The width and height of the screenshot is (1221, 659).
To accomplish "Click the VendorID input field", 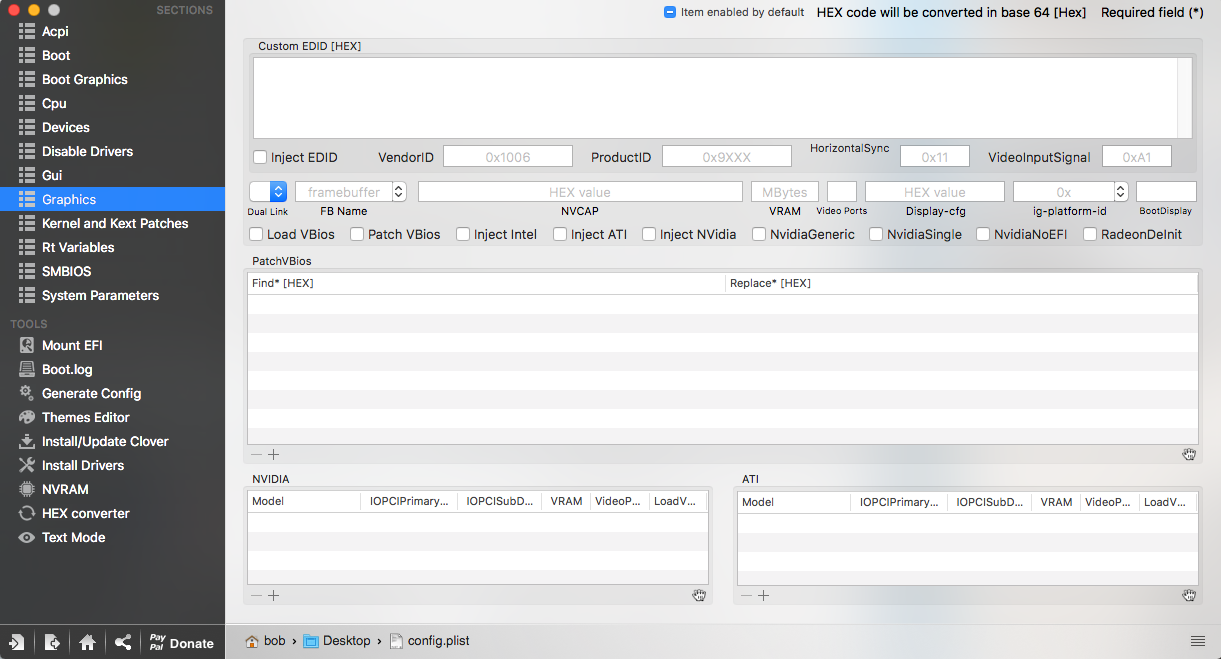I will pos(508,157).
